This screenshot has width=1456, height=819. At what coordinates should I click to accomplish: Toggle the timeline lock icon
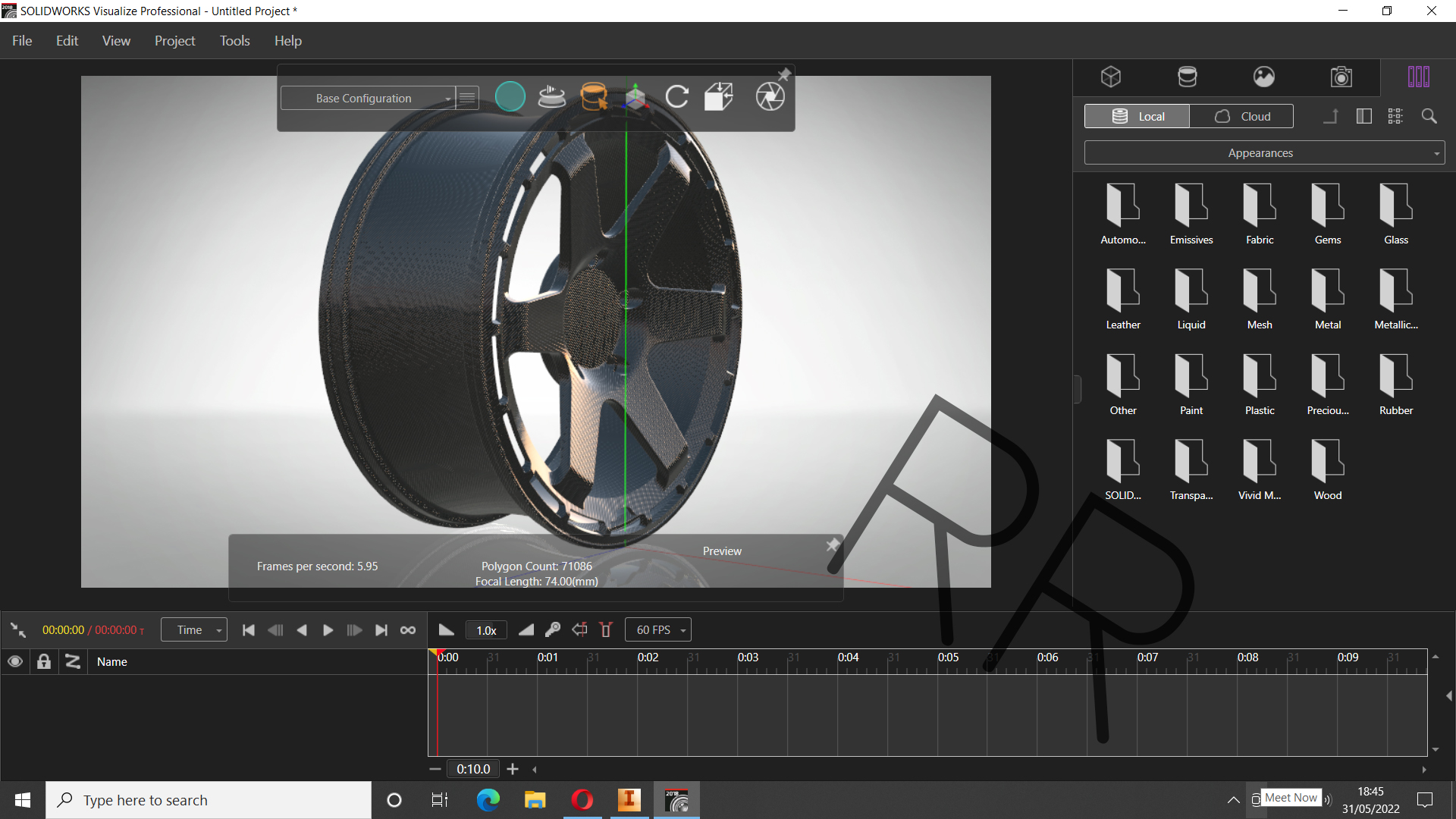(44, 661)
